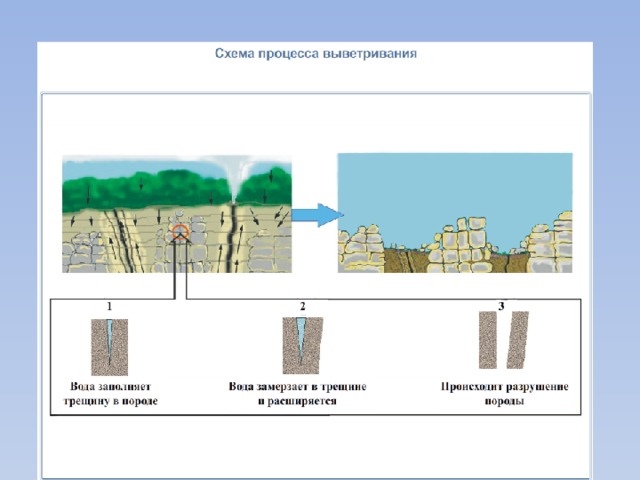The height and width of the screenshot is (480, 640).
Task: Click the caption 'Вода замерзает в трещине и расширяется'
Action: coord(297,393)
